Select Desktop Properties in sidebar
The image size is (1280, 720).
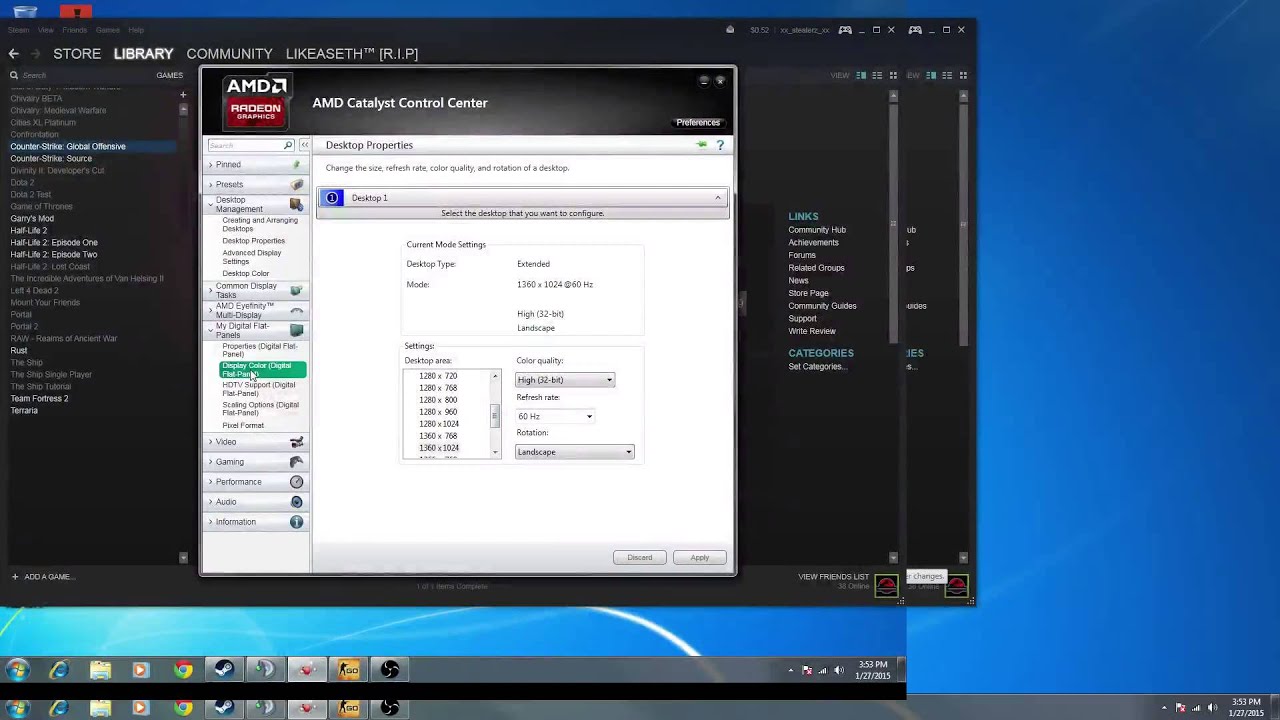tap(253, 241)
